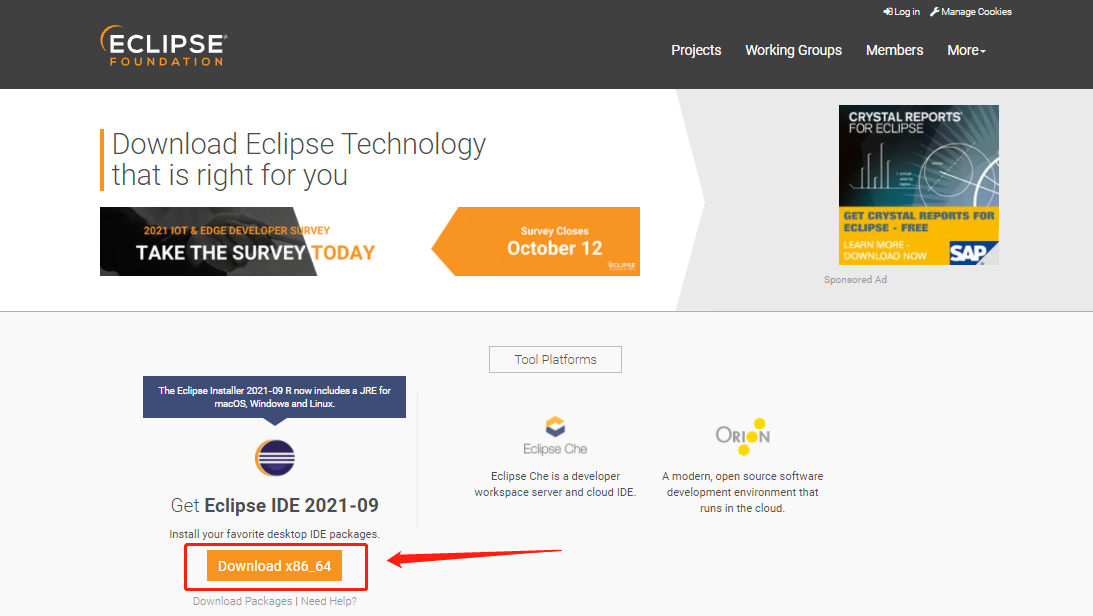
Task: Click the Download Eclipse Technology heading
Action: click(299, 160)
